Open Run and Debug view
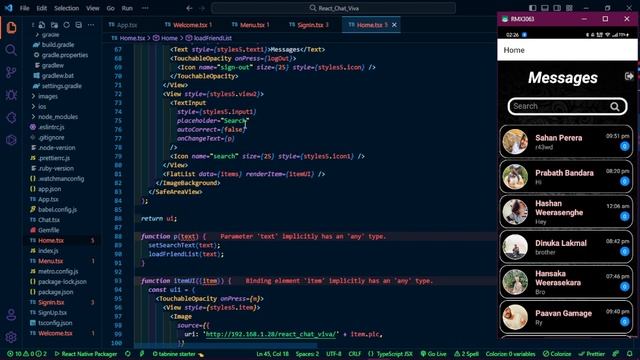 (11, 95)
